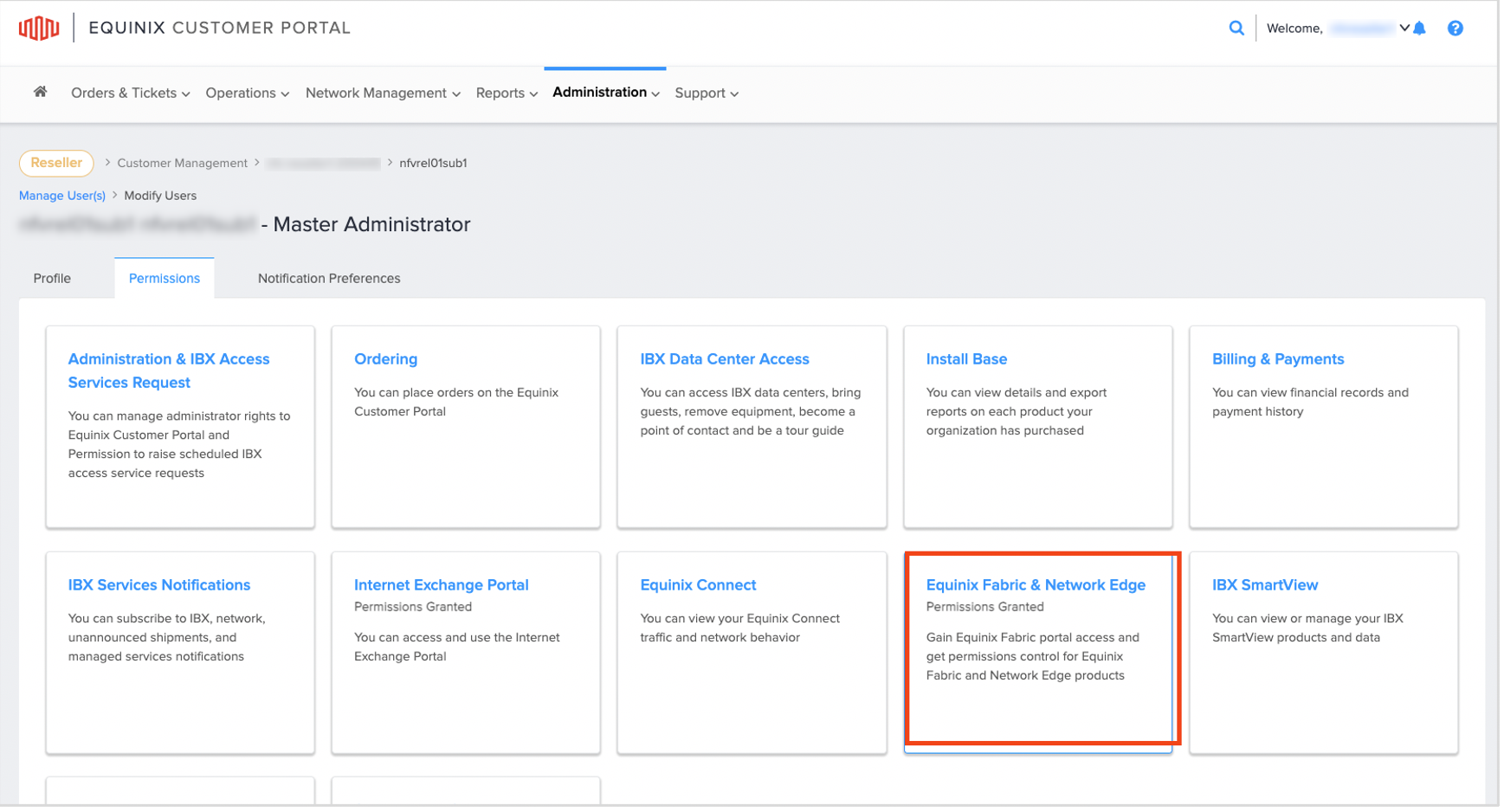Open the Equinix Connect card
The image size is (1504, 812).
coord(752,653)
